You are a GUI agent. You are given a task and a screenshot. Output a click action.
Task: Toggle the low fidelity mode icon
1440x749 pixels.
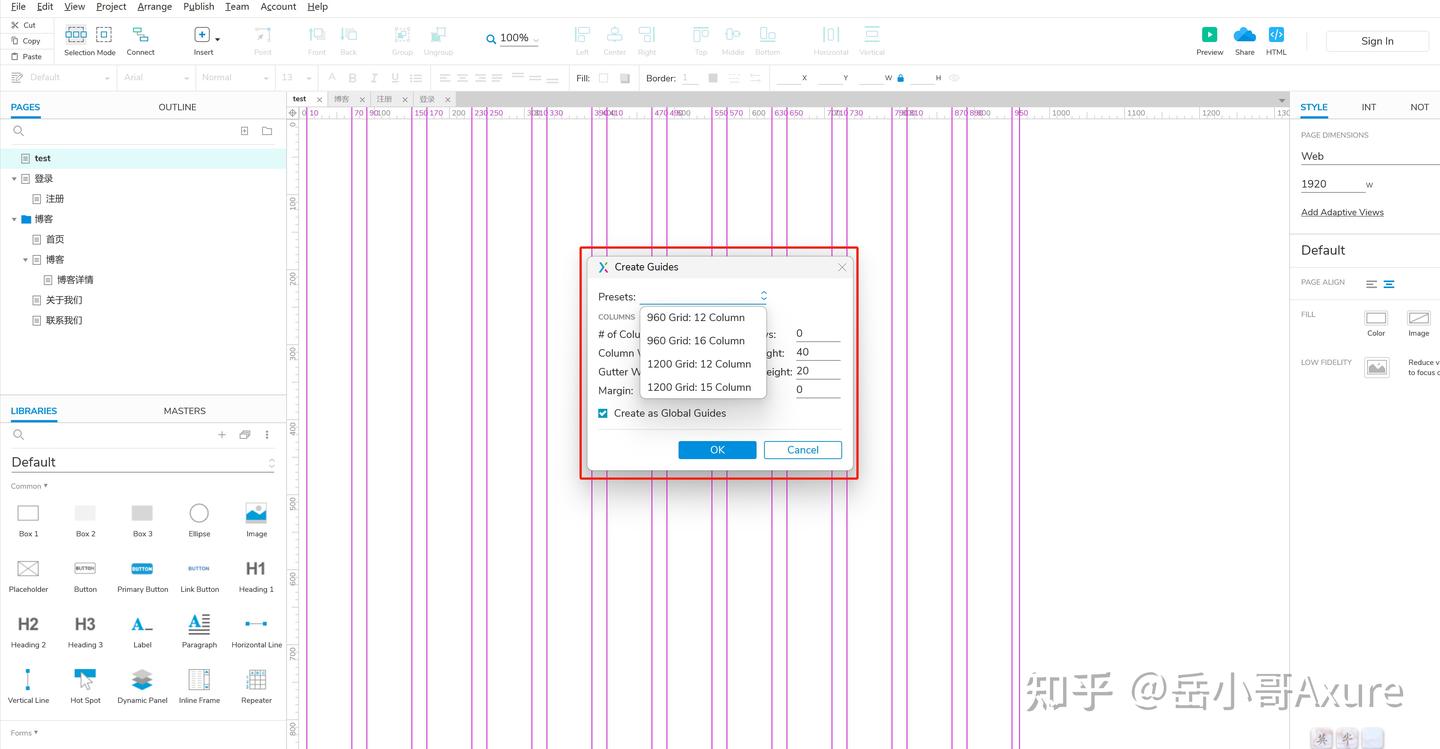(x=1377, y=368)
